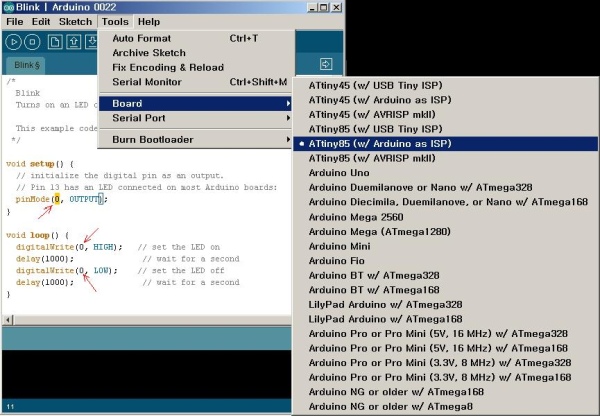Click LOW in the digitalWrite line
This screenshot has width=600, height=416.
tap(101, 270)
